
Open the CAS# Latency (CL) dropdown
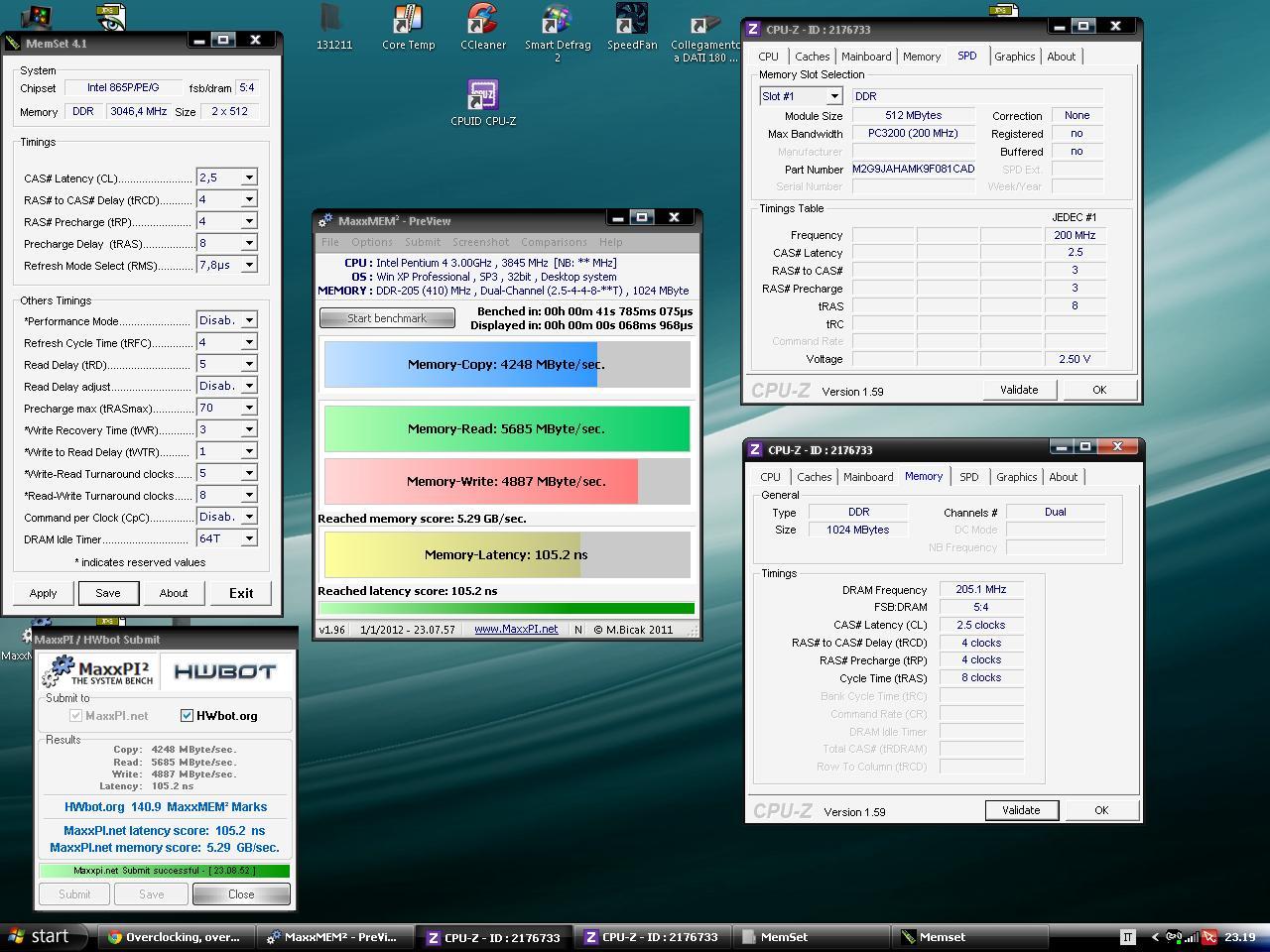[x=249, y=178]
